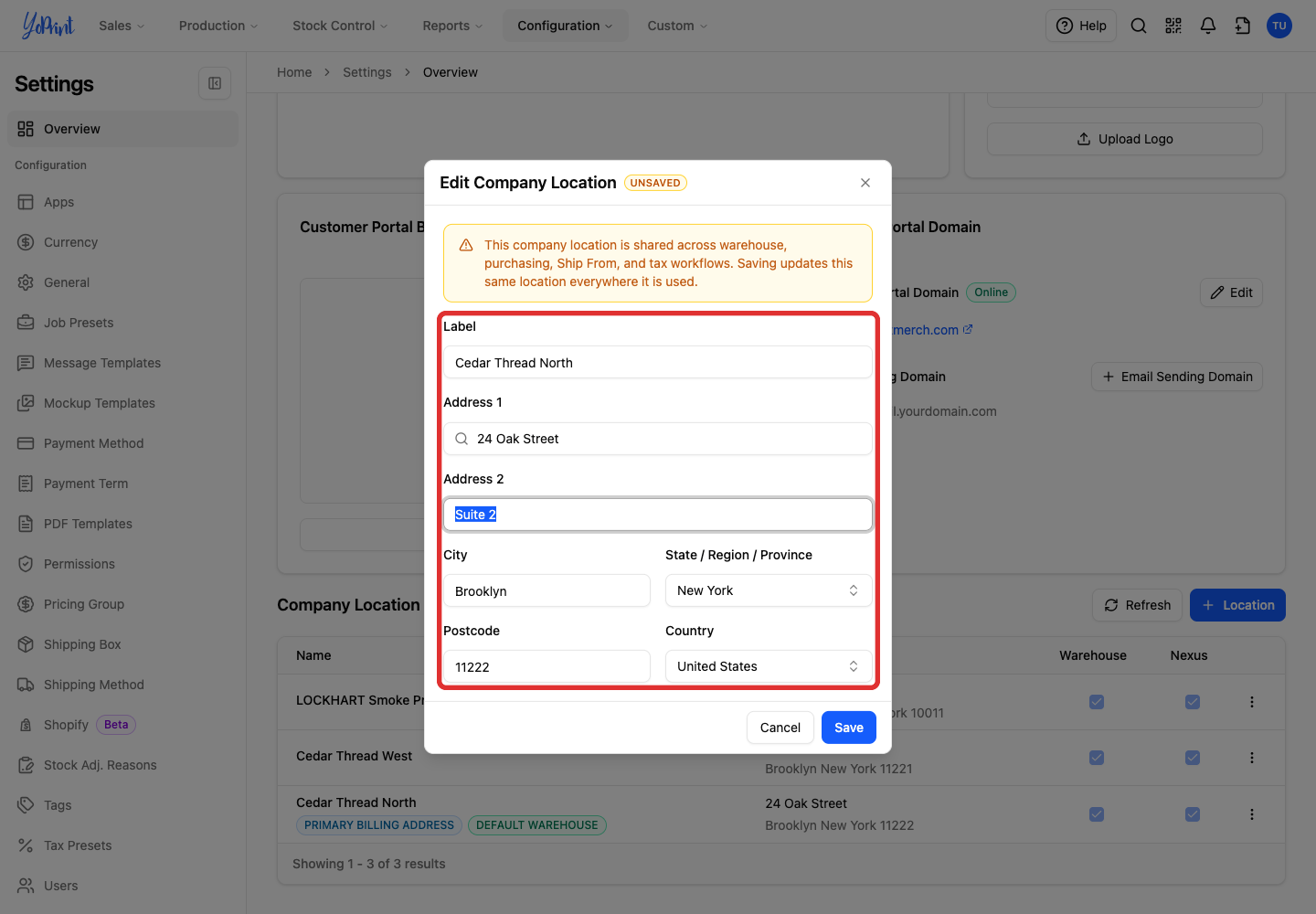Go to Overview in Settings sidebar

tap(122, 129)
